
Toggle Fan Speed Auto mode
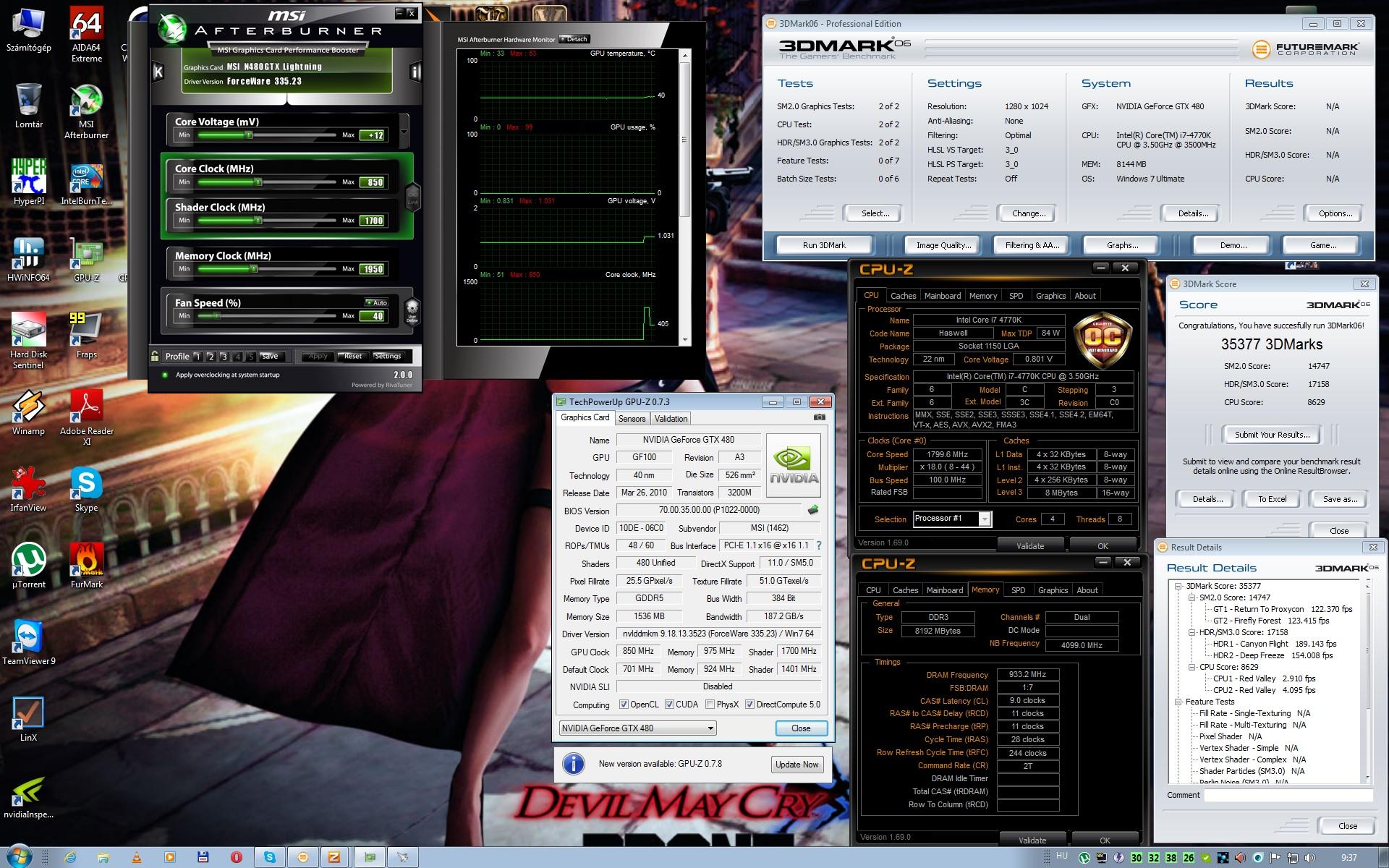(x=376, y=302)
